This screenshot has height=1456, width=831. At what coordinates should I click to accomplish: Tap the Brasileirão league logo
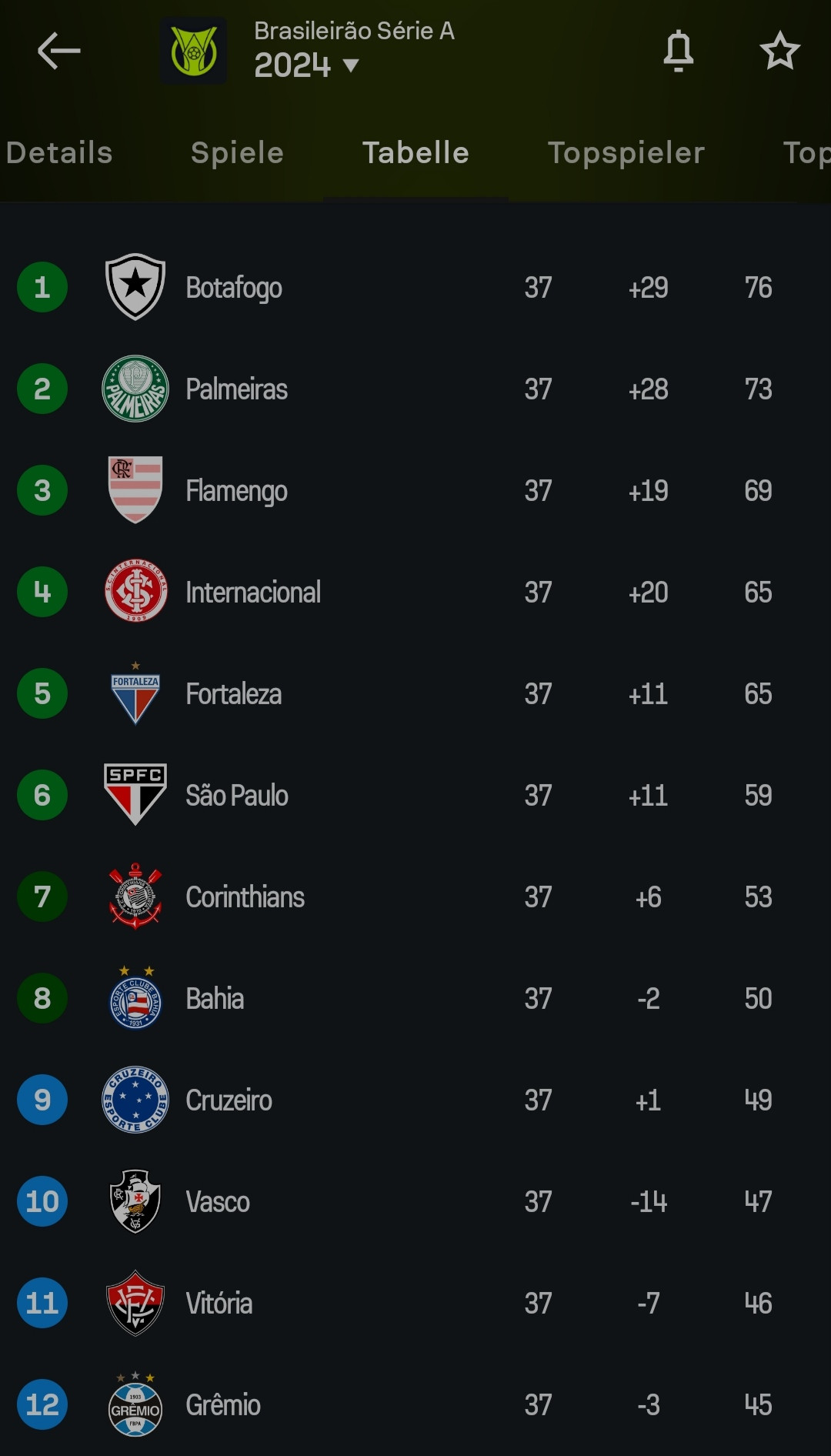pos(193,51)
